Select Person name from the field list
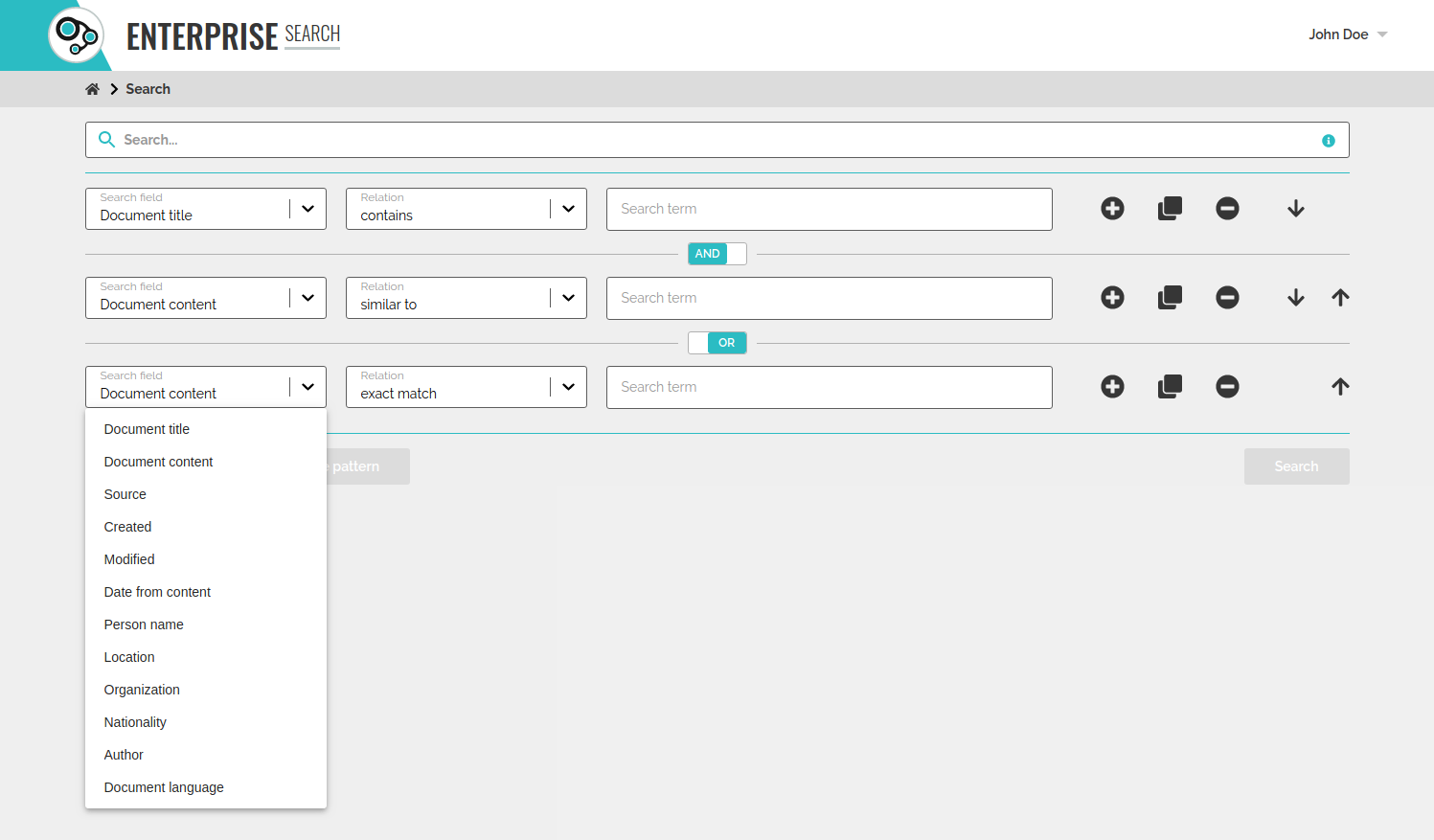The image size is (1434, 840). 144,624
